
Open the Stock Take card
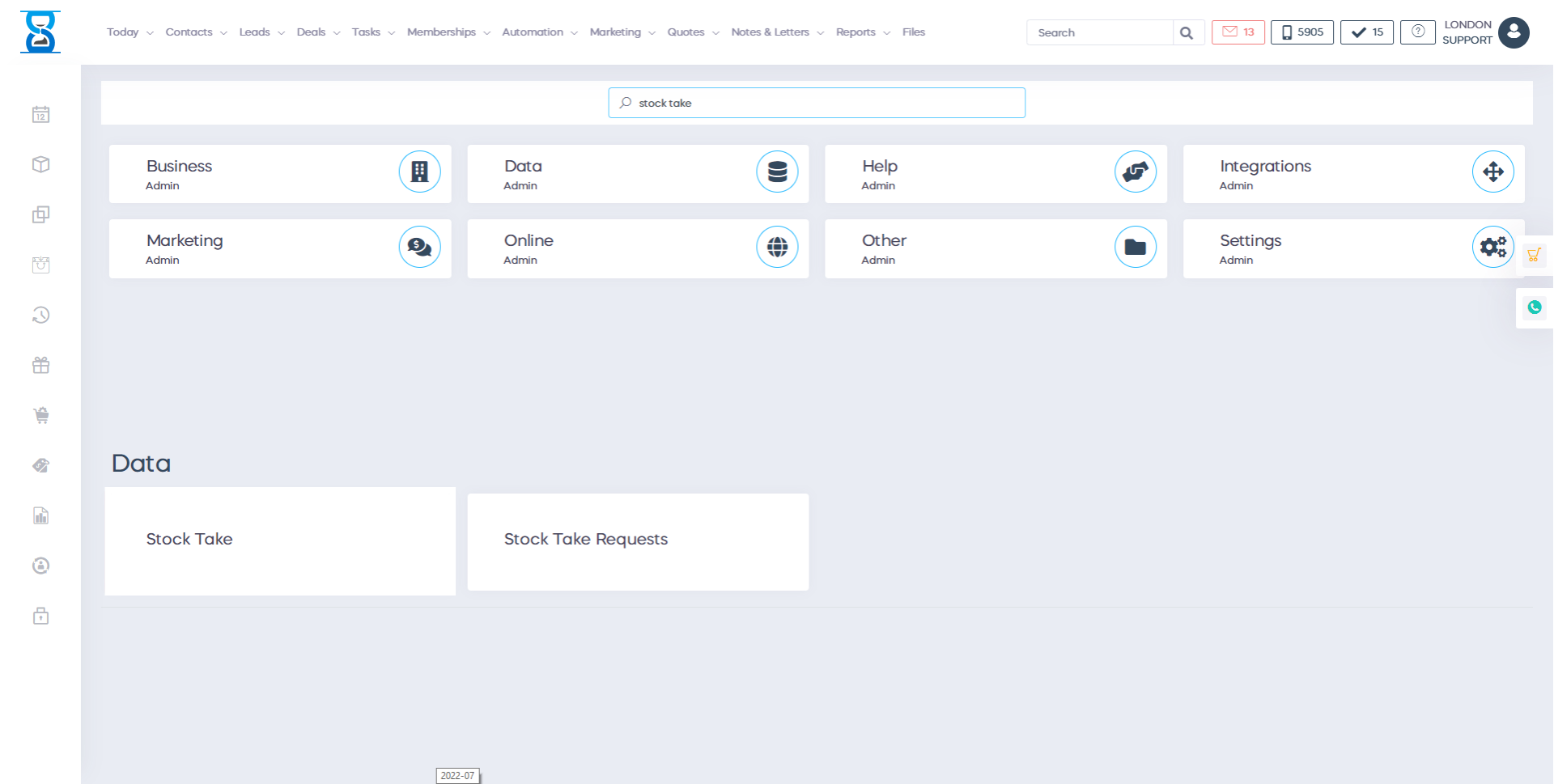(x=280, y=540)
